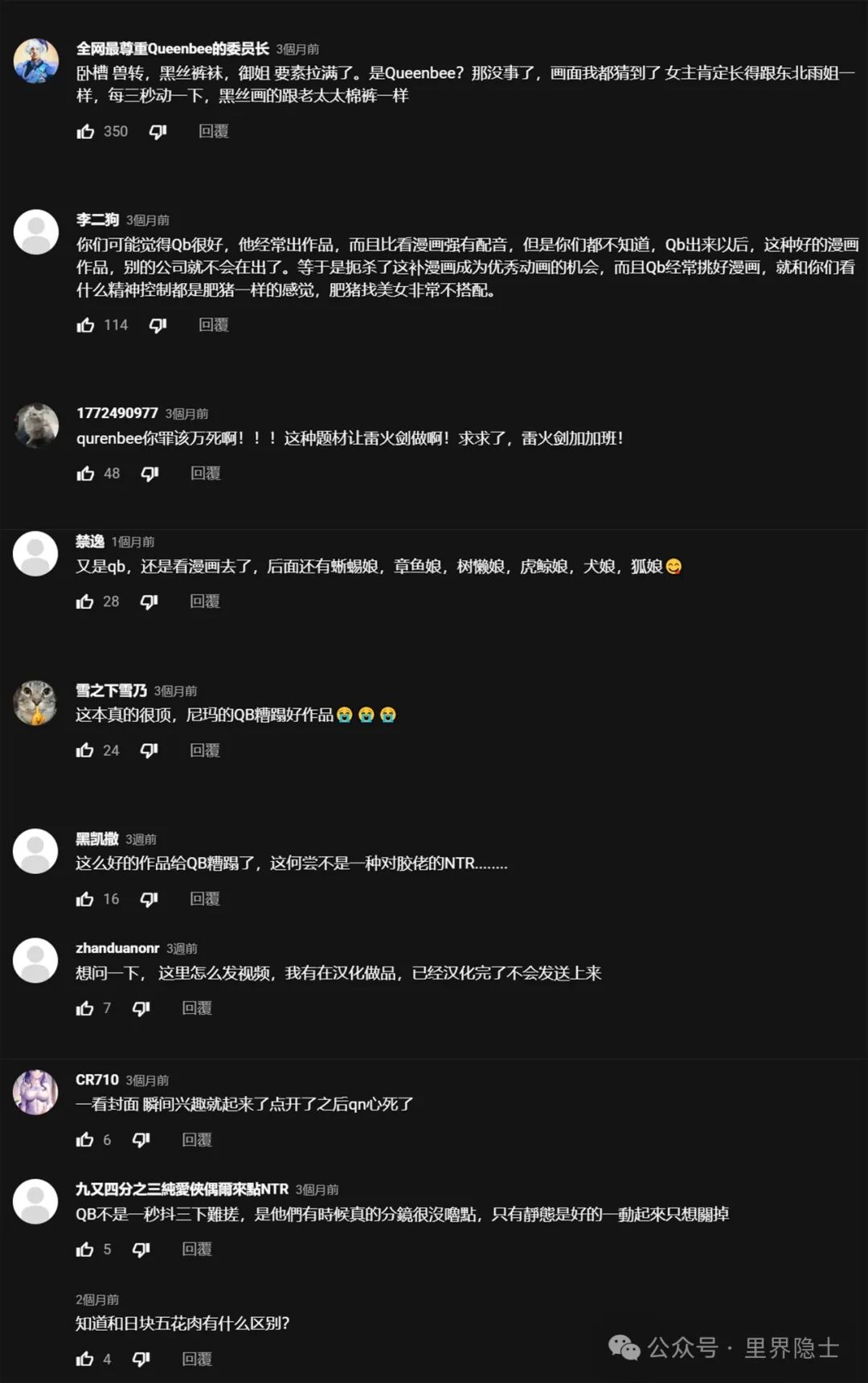The width and height of the screenshot is (868, 1383).
Task: Dislike the top comment by Queenbee委员长
Action: coord(158,131)
